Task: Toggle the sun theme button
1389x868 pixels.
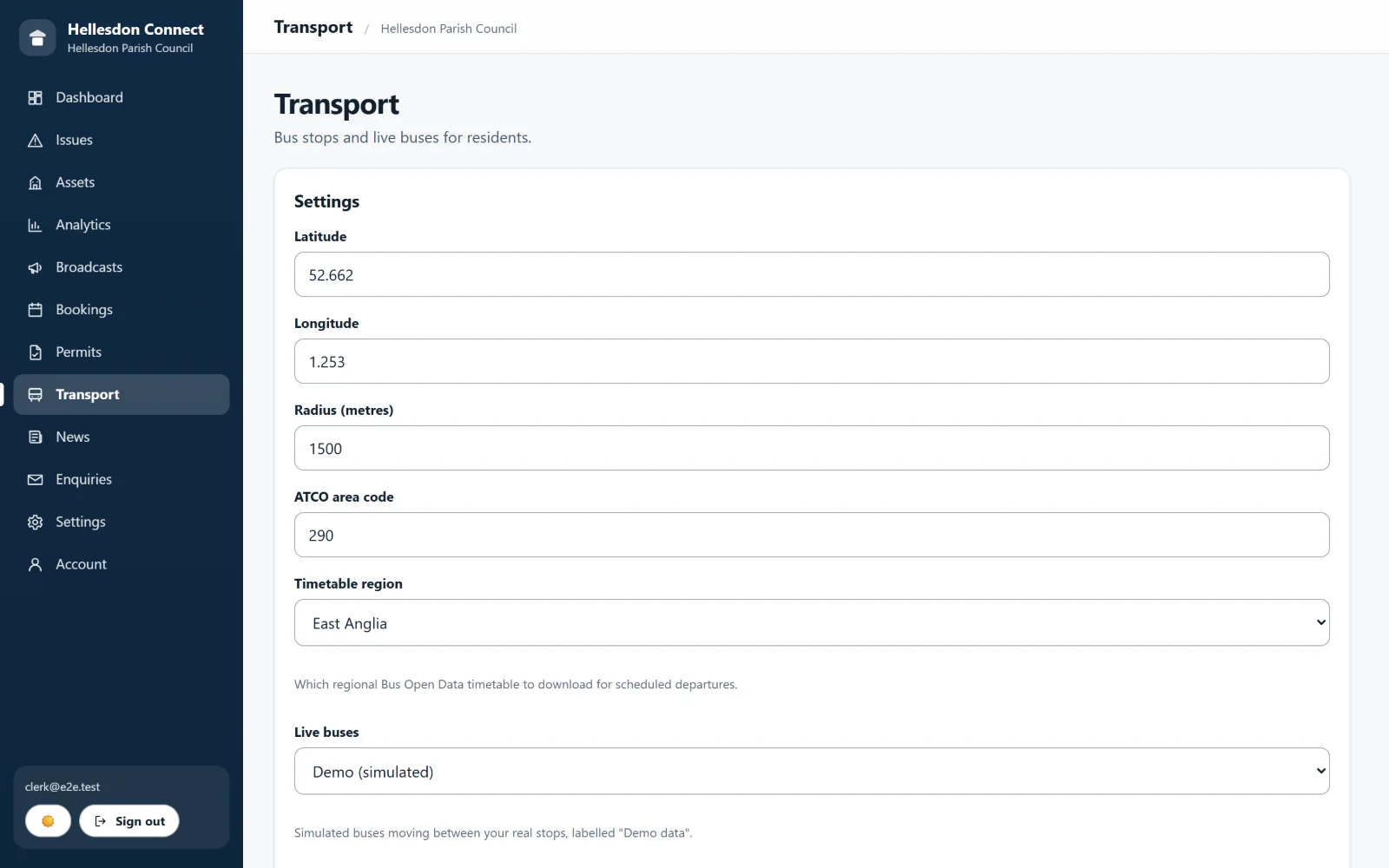Action: click(x=48, y=821)
